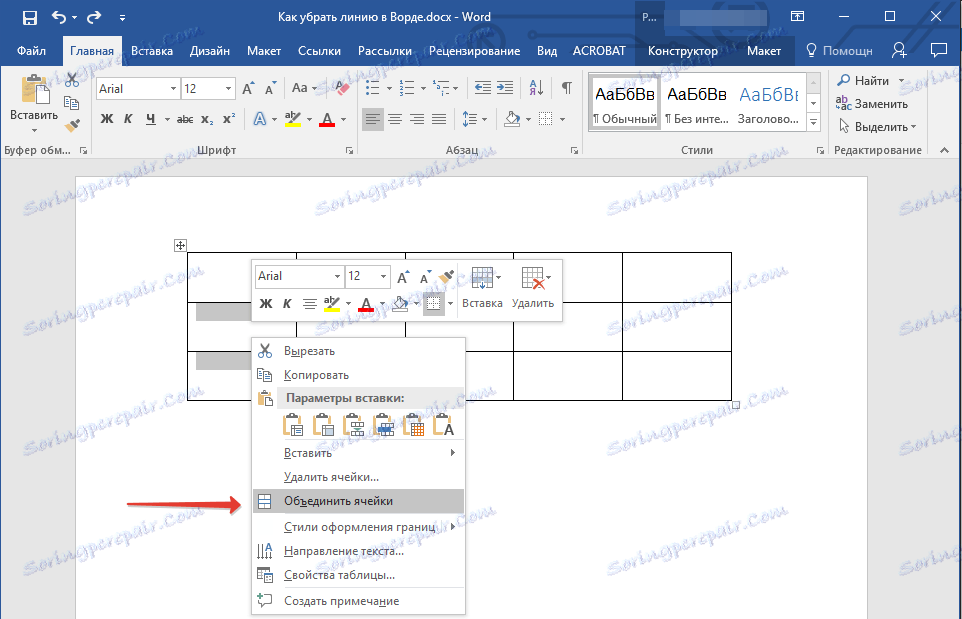
Task: Toggle underline Ч in ribbon
Action: click(x=150, y=119)
